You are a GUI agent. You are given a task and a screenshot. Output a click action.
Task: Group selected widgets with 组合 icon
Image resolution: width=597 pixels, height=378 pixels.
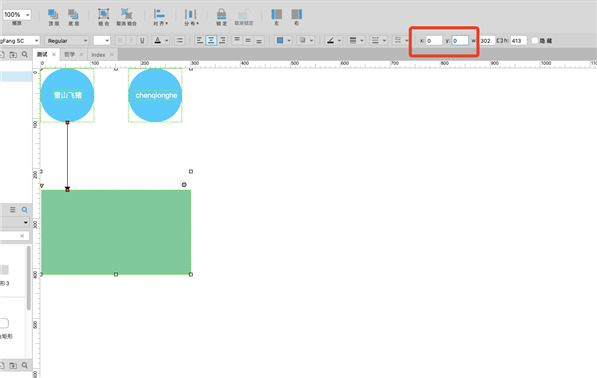tap(104, 17)
